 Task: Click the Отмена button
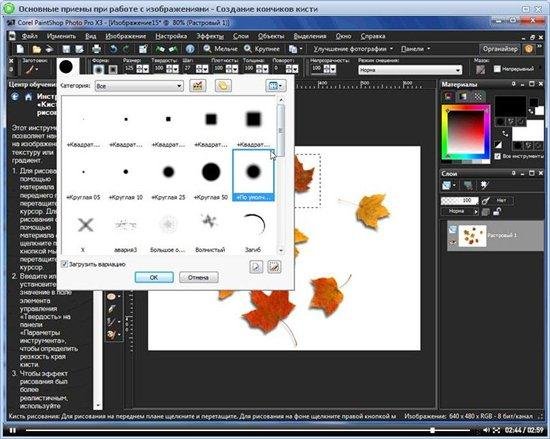click(199, 277)
